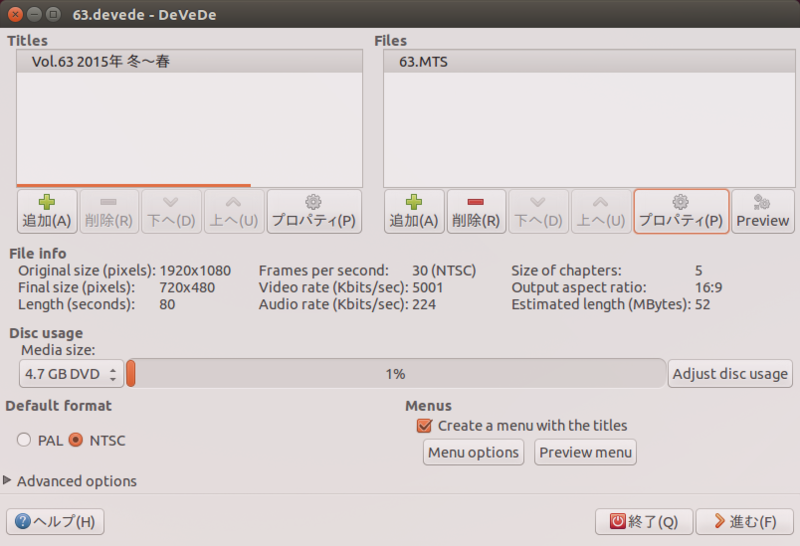Click the Length (seconds) value 80
This screenshot has width=800, height=546.
[167, 304]
